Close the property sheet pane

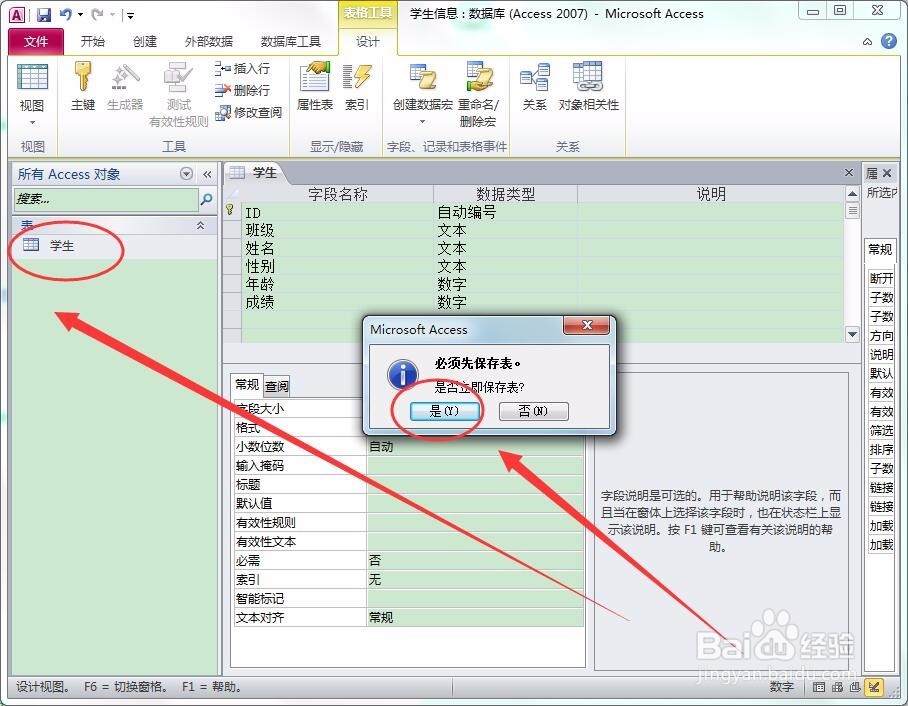click(887, 173)
